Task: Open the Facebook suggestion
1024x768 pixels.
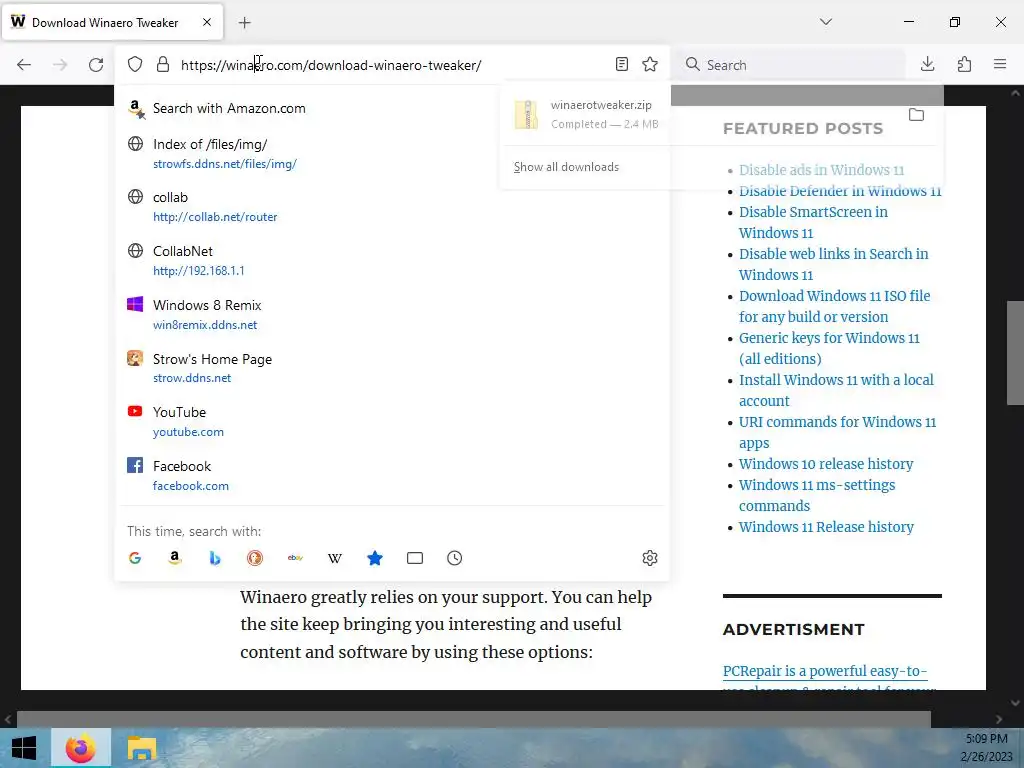Action: 392,475
